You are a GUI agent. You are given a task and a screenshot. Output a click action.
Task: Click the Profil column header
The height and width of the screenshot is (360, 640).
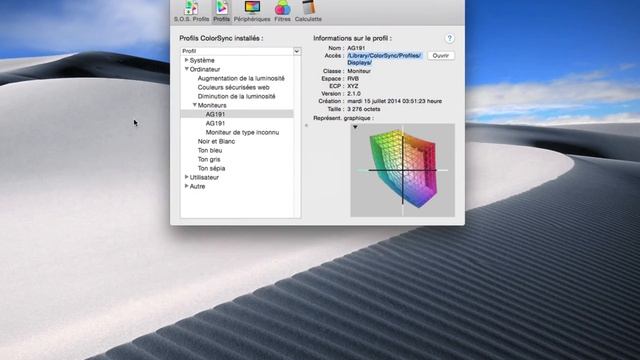(237, 51)
